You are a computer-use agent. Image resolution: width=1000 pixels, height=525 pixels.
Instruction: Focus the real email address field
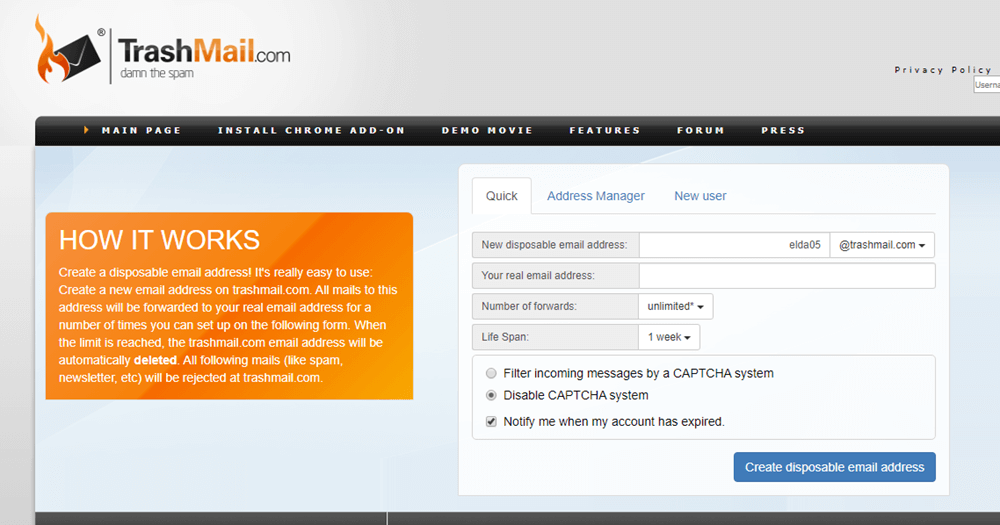click(786, 276)
